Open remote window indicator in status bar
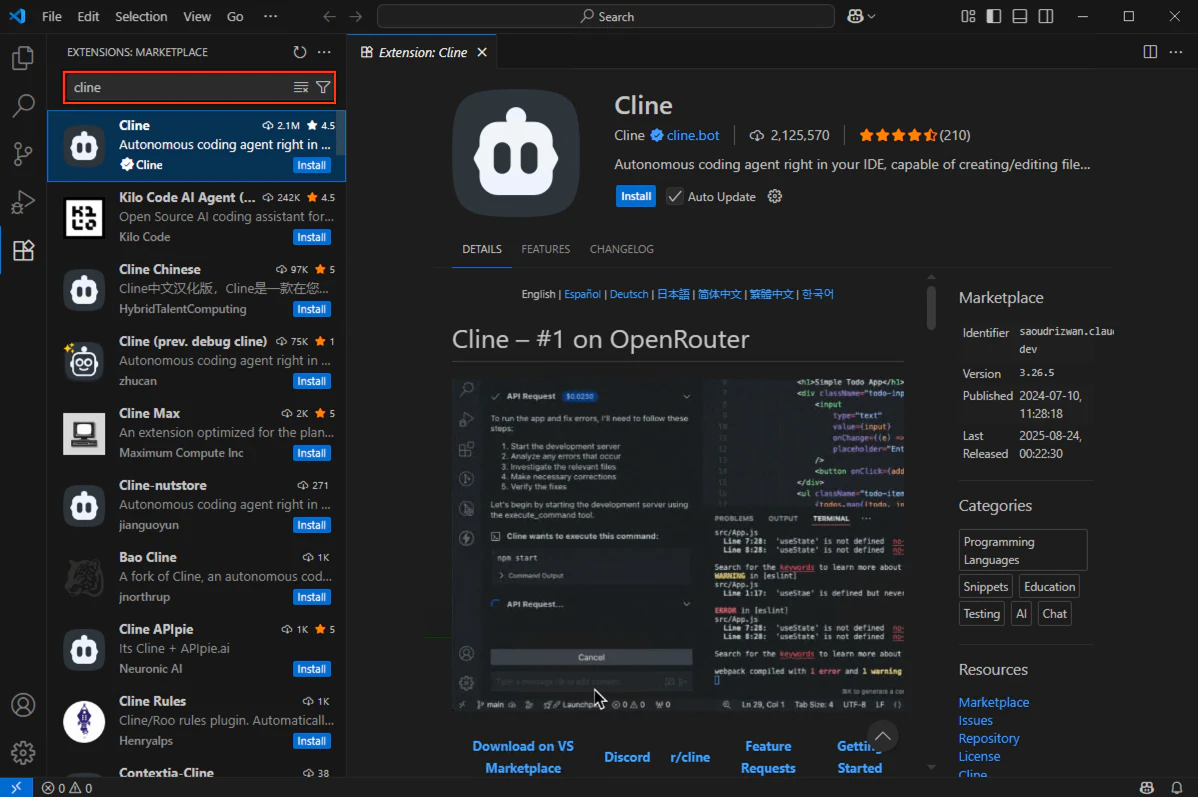Screen dimensions: 1198x797 [16, 787]
